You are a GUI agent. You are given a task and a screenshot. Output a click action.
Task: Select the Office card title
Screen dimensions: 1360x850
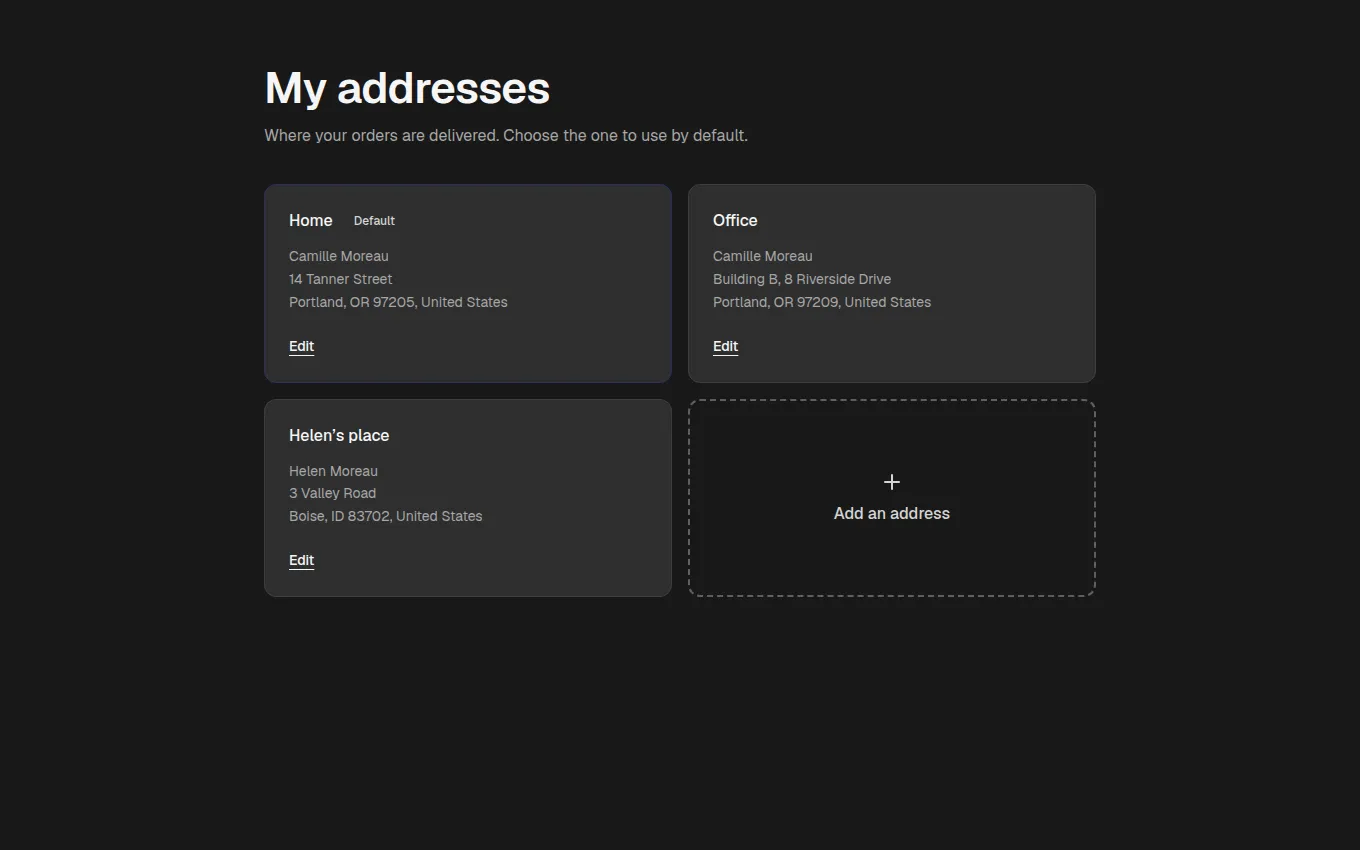pyautogui.click(x=735, y=220)
